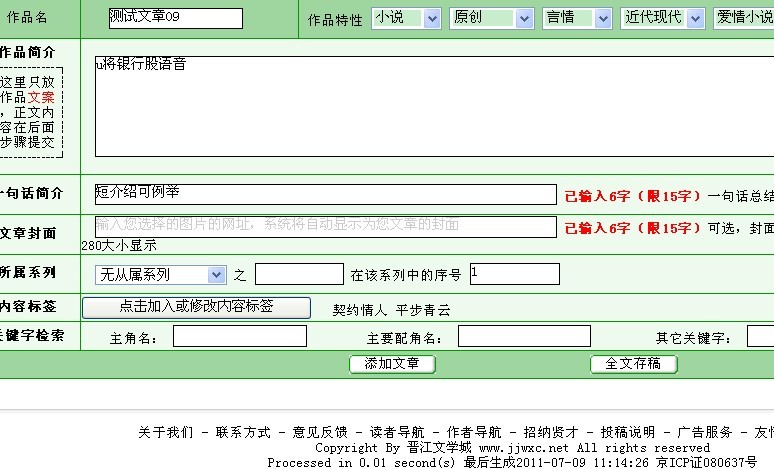The height and width of the screenshot is (469, 774).
Task: Click the 添加文章 submit button
Action: click(392, 364)
